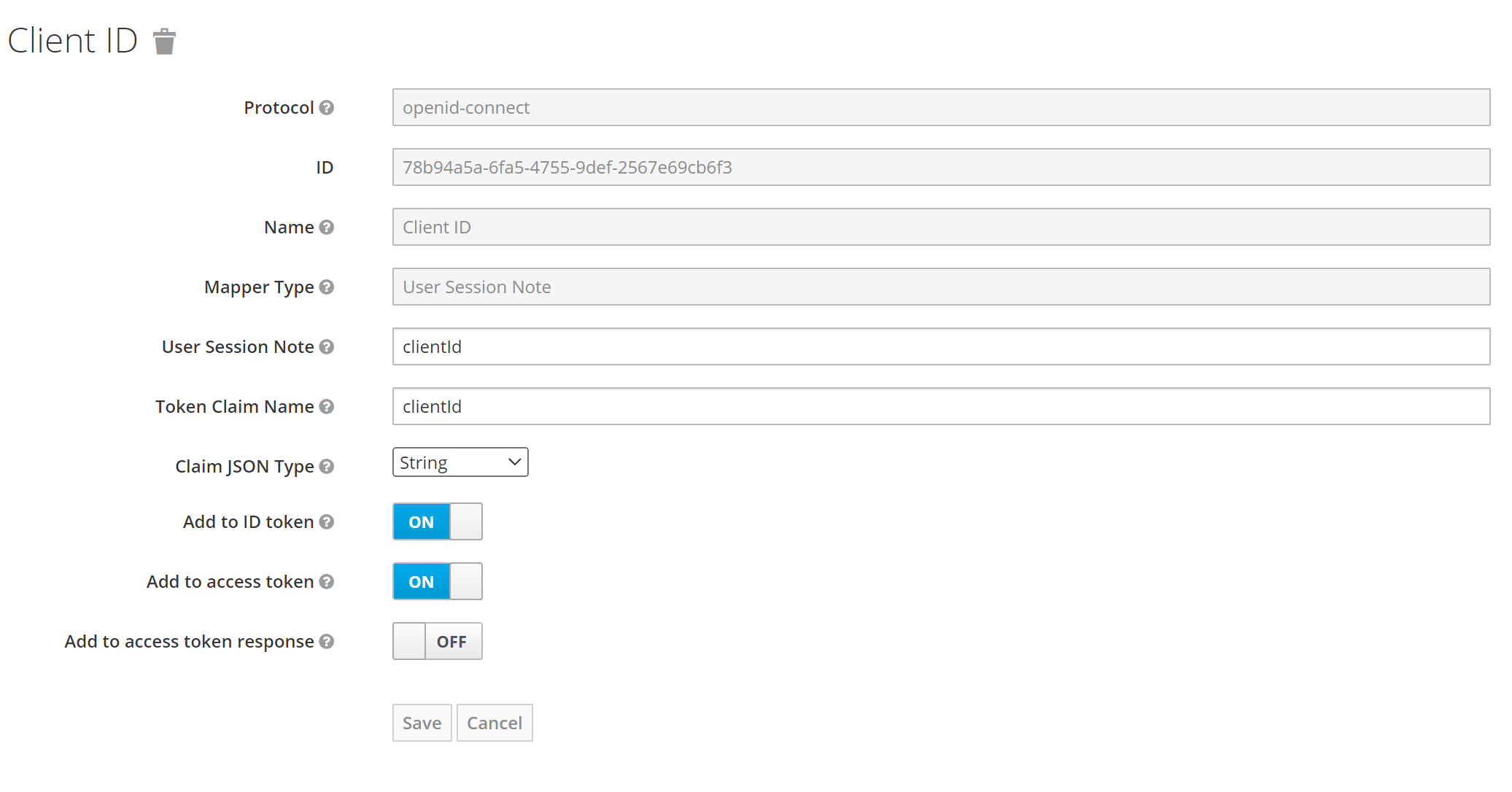1512x792 pixels.
Task: Click the Name field help icon
Action: pyautogui.click(x=328, y=227)
